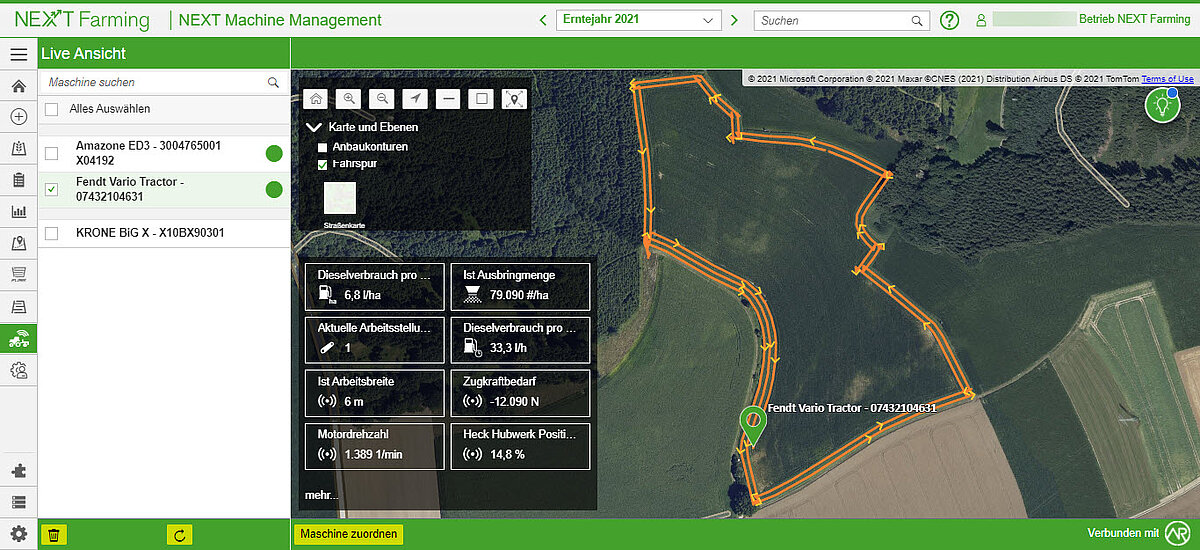Open the Zugkraftbedarf tile
Screen dimensions: 1200x550
pyautogui.click(x=520, y=393)
